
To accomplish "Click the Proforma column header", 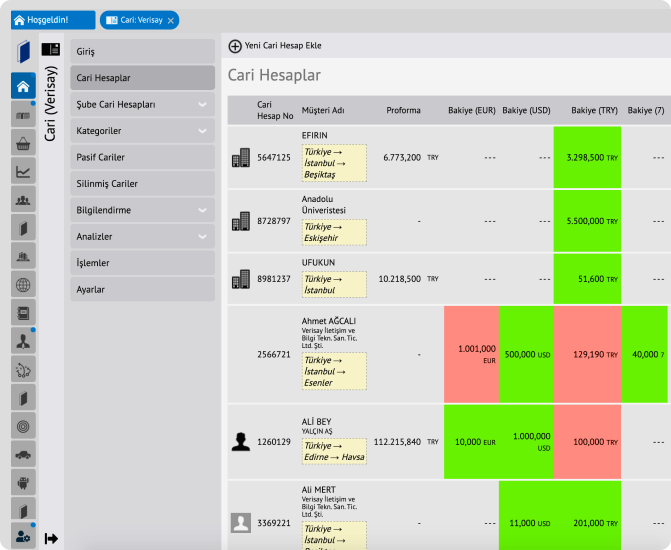I will coord(403,110).
